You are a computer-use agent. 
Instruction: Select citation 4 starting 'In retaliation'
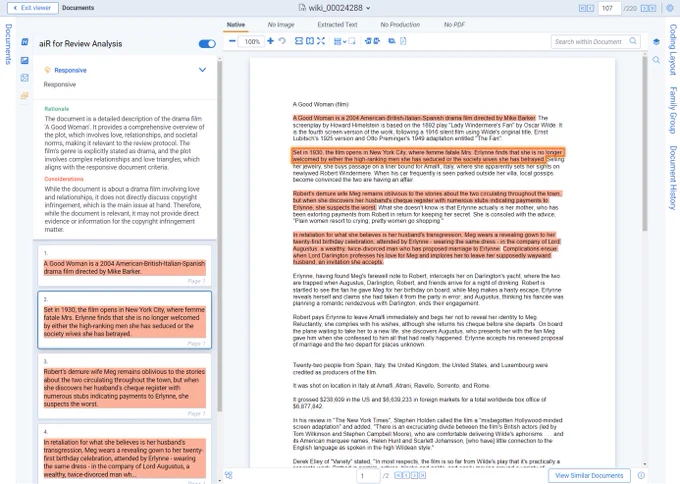[124, 454]
